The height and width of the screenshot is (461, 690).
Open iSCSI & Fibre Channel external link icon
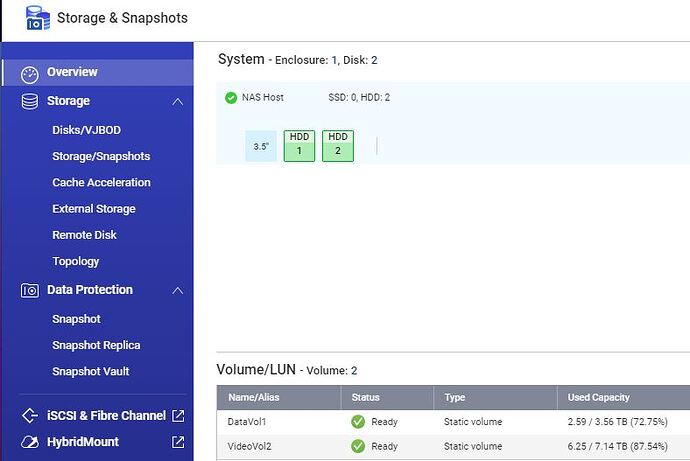178,416
